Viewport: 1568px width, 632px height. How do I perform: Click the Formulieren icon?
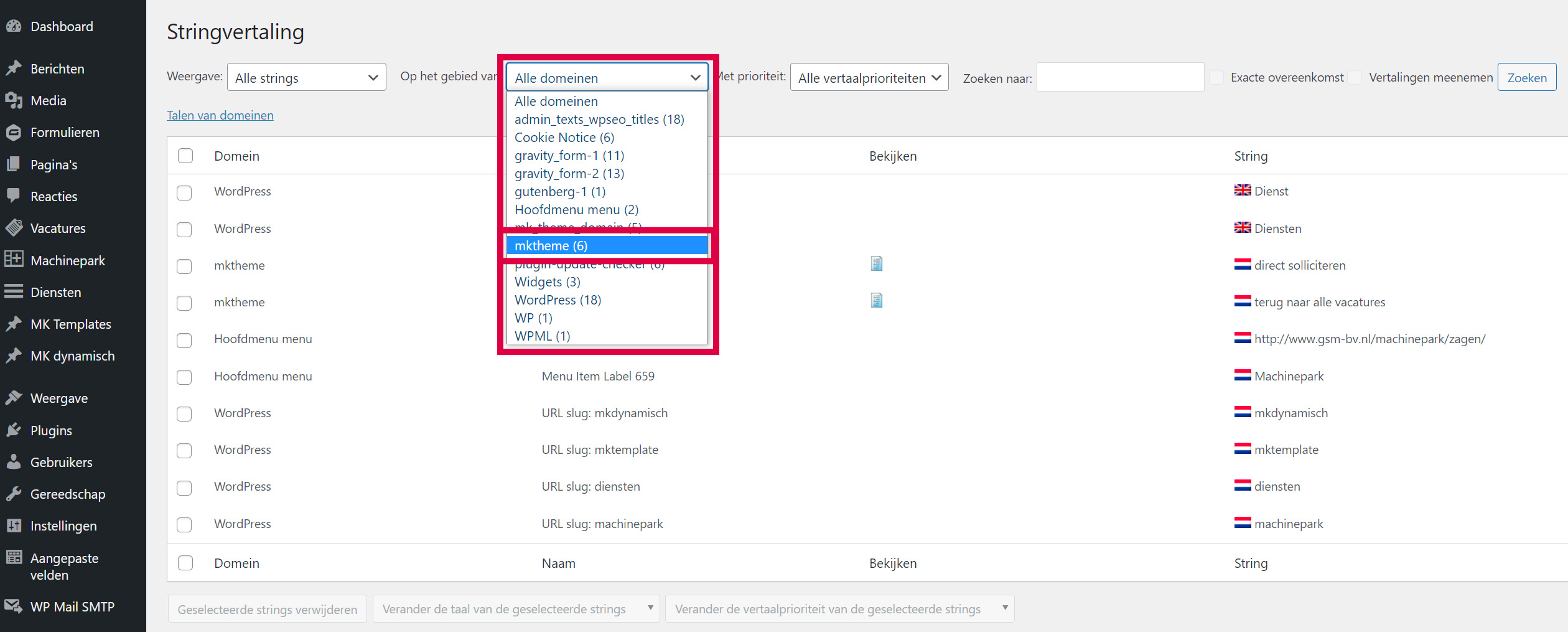click(x=14, y=132)
